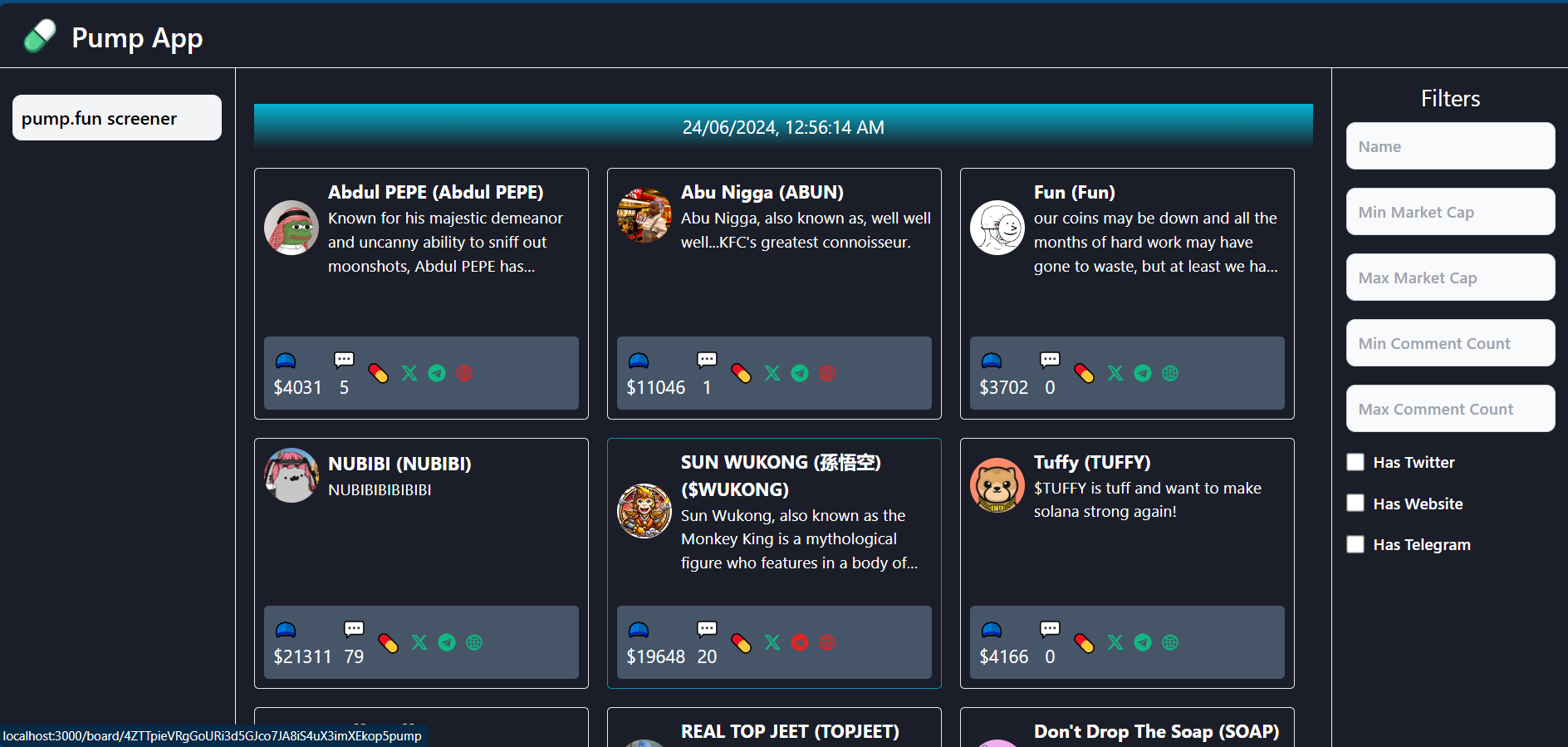1568x747 pixels.
Task: Open the REAL TOP JEET card title
Action: pos(790,731)
